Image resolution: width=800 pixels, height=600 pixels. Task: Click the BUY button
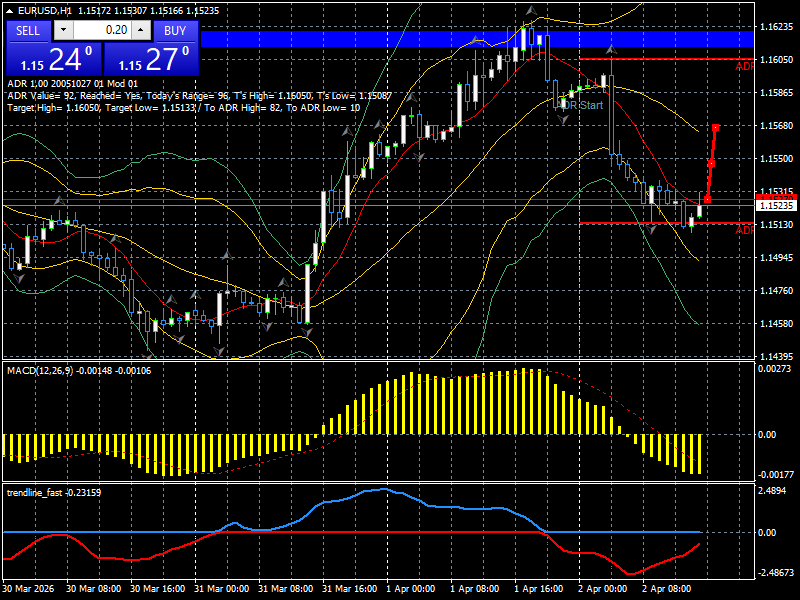(176, 31)
